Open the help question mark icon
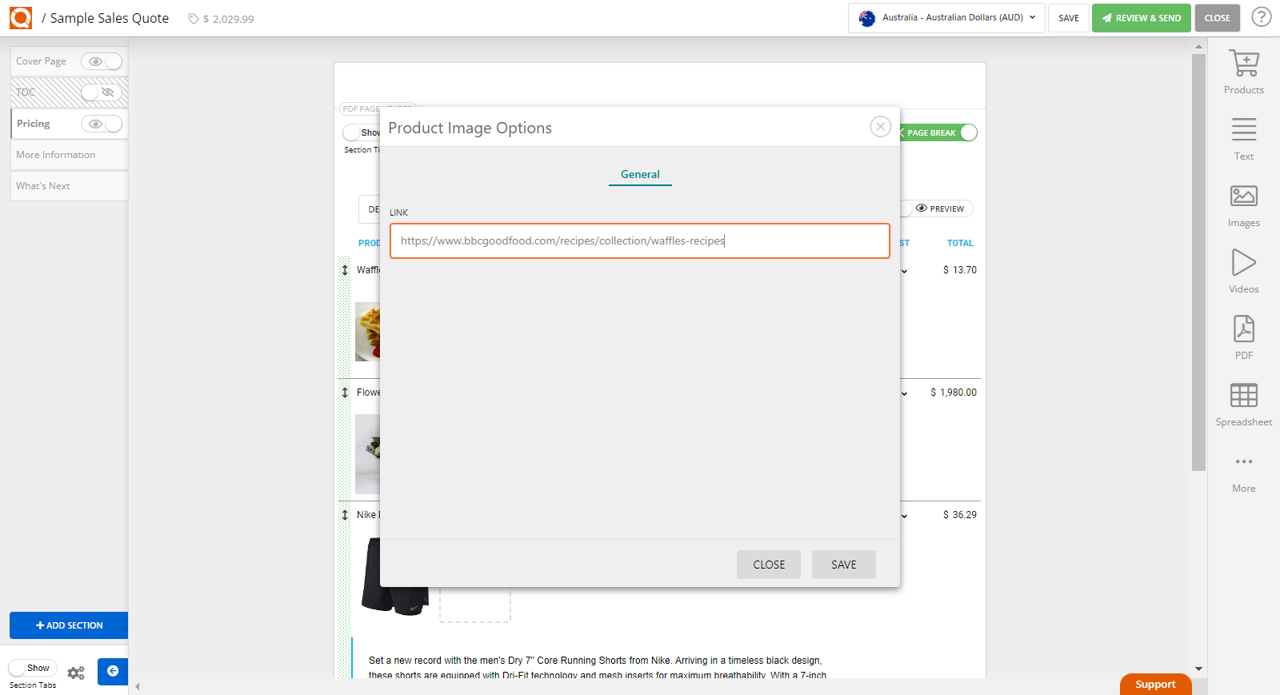Viewport: 1280px width, 695px height. (1261, 17)
